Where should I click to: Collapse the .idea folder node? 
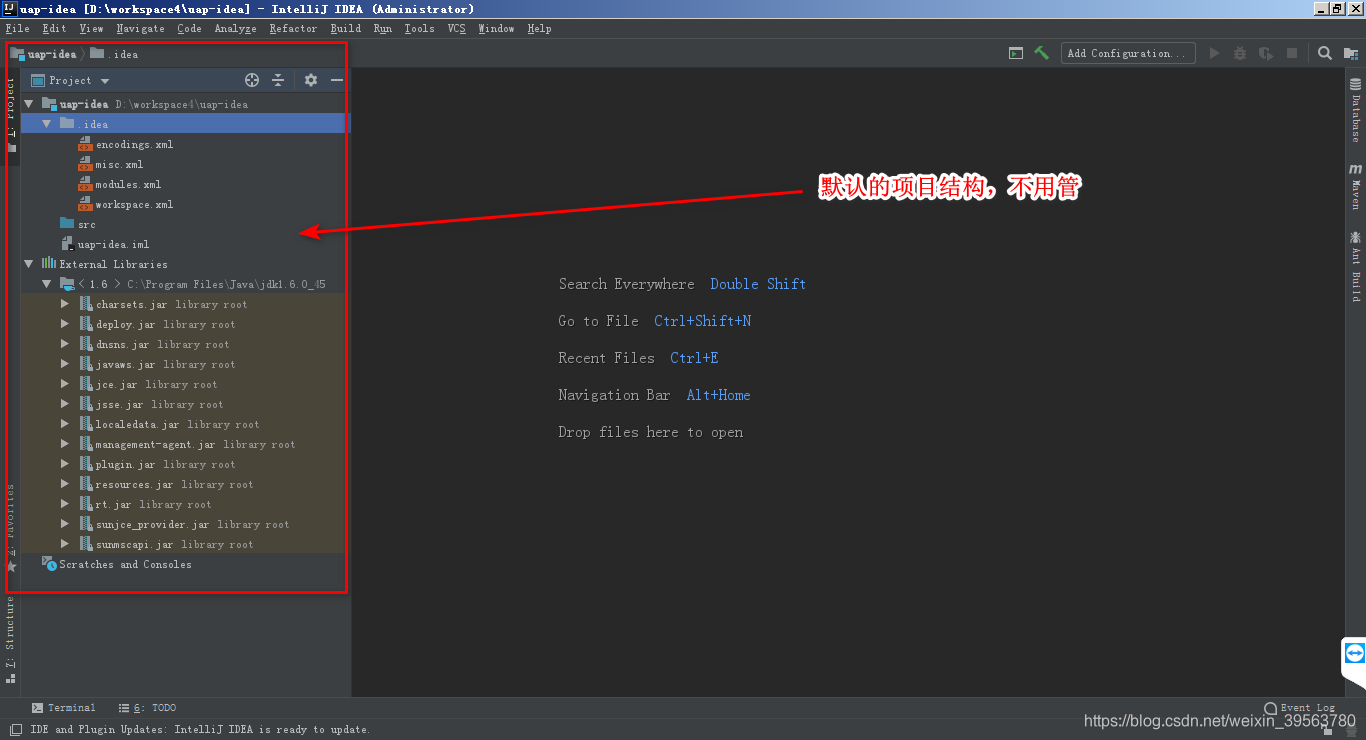[x=46, y=124]
